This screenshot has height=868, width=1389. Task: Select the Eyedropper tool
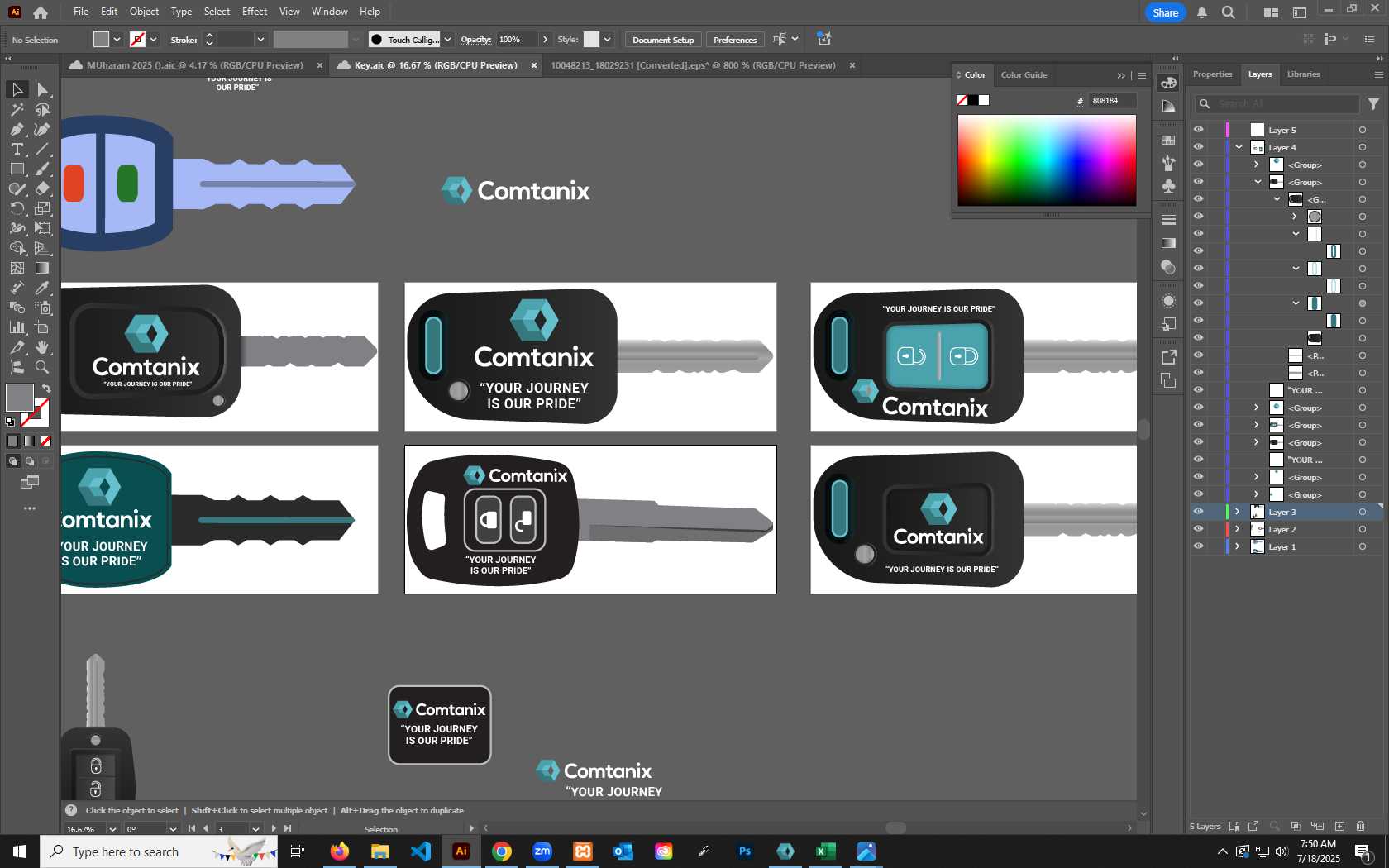(42, 288)
